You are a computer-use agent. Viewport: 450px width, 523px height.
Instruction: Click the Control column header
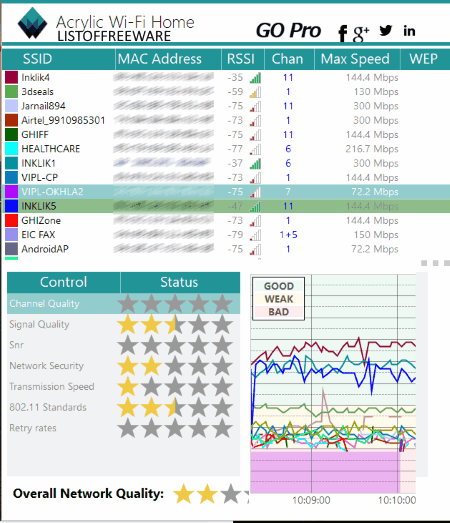[63, 282]
